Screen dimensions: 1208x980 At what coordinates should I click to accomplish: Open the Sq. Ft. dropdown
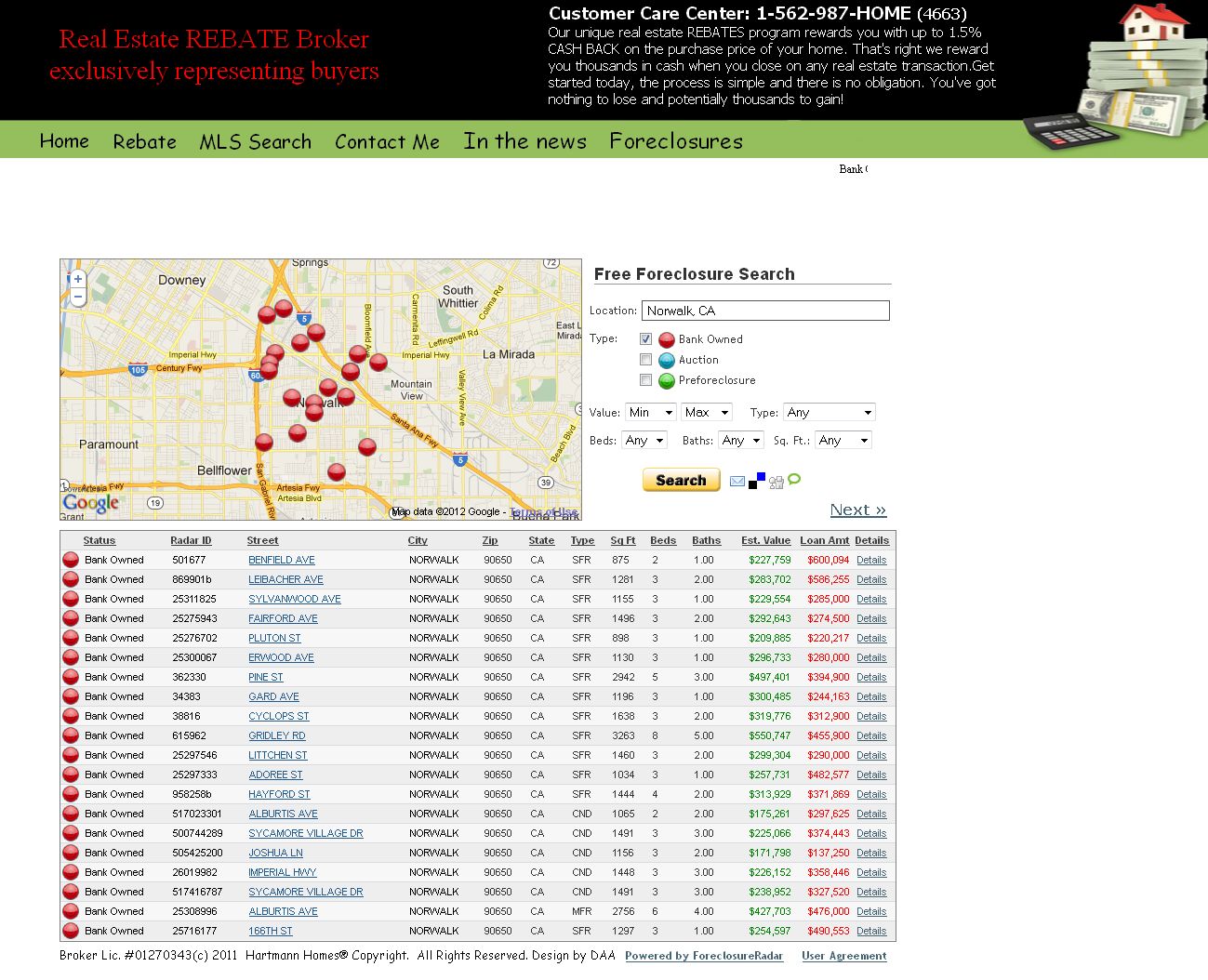tap(843, 441)
